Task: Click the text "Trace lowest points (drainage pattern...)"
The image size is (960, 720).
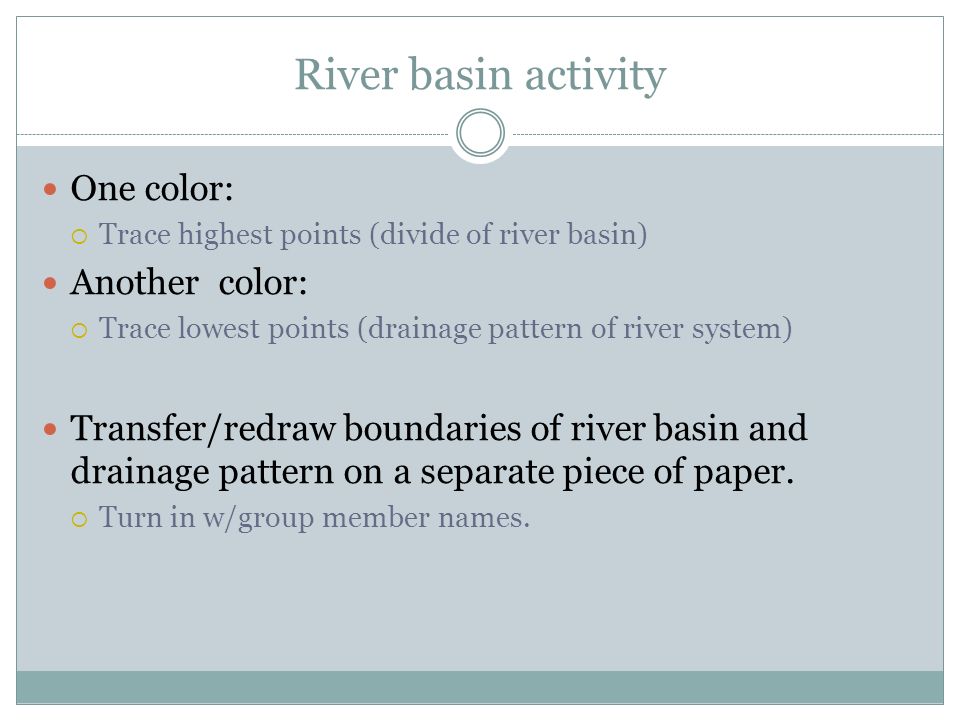Action: pos(446,329)
